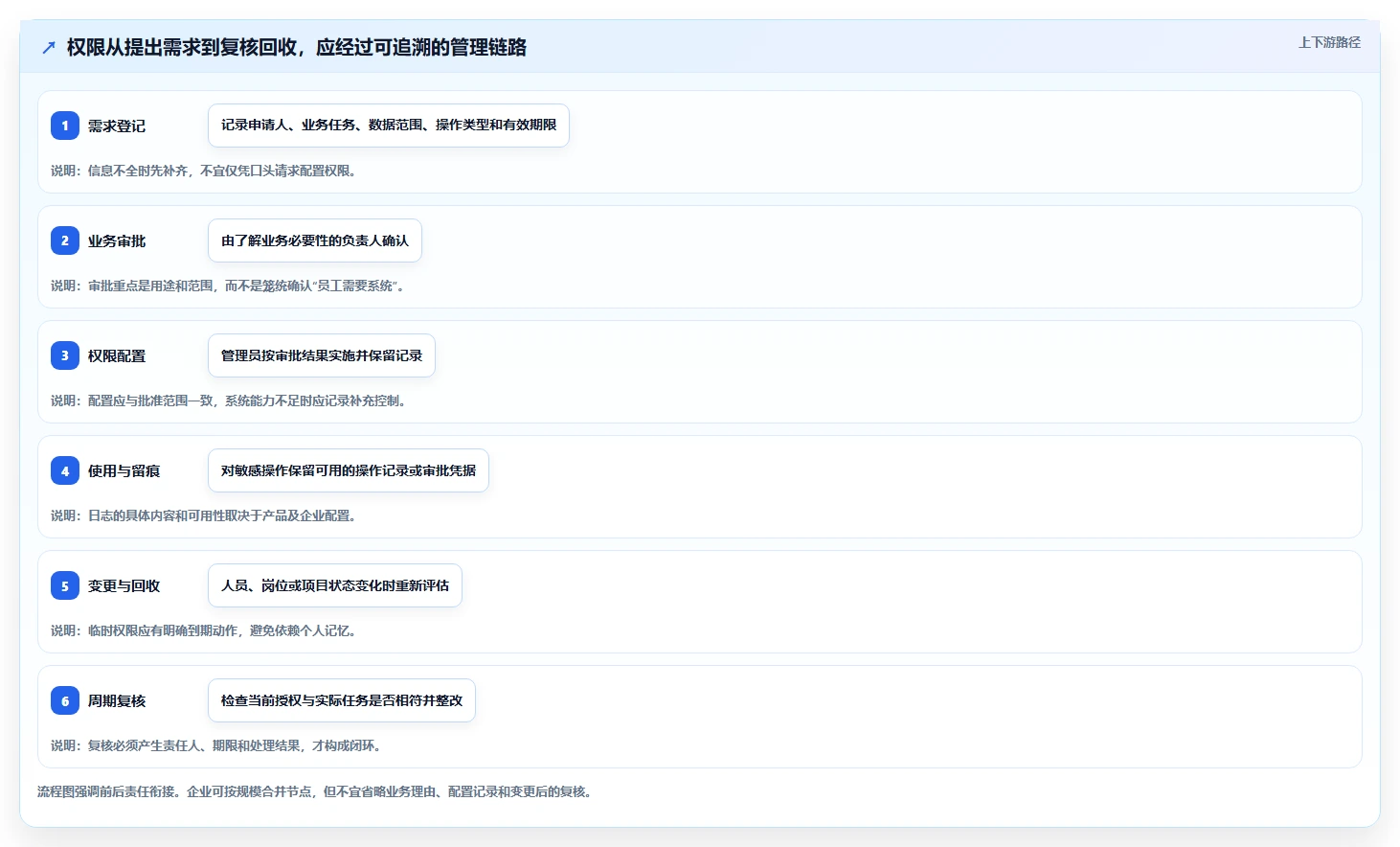This screenshot has height=847, width=1400.
Task: Select the 由了解业务必要性的负责人确认 box
Action: click(x=315, y=240)
